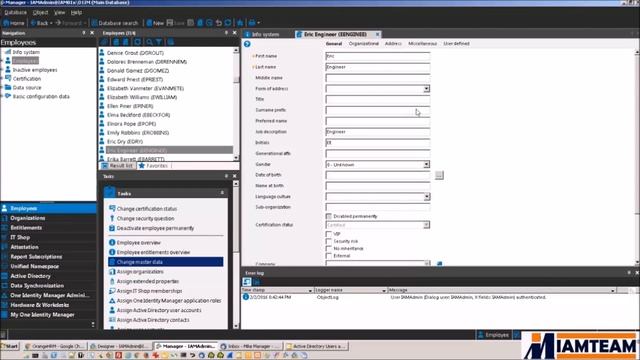This screenshot has width=640, height=360.
Task: Open the Favorites tab in Employees list
Action: (153, 166)
